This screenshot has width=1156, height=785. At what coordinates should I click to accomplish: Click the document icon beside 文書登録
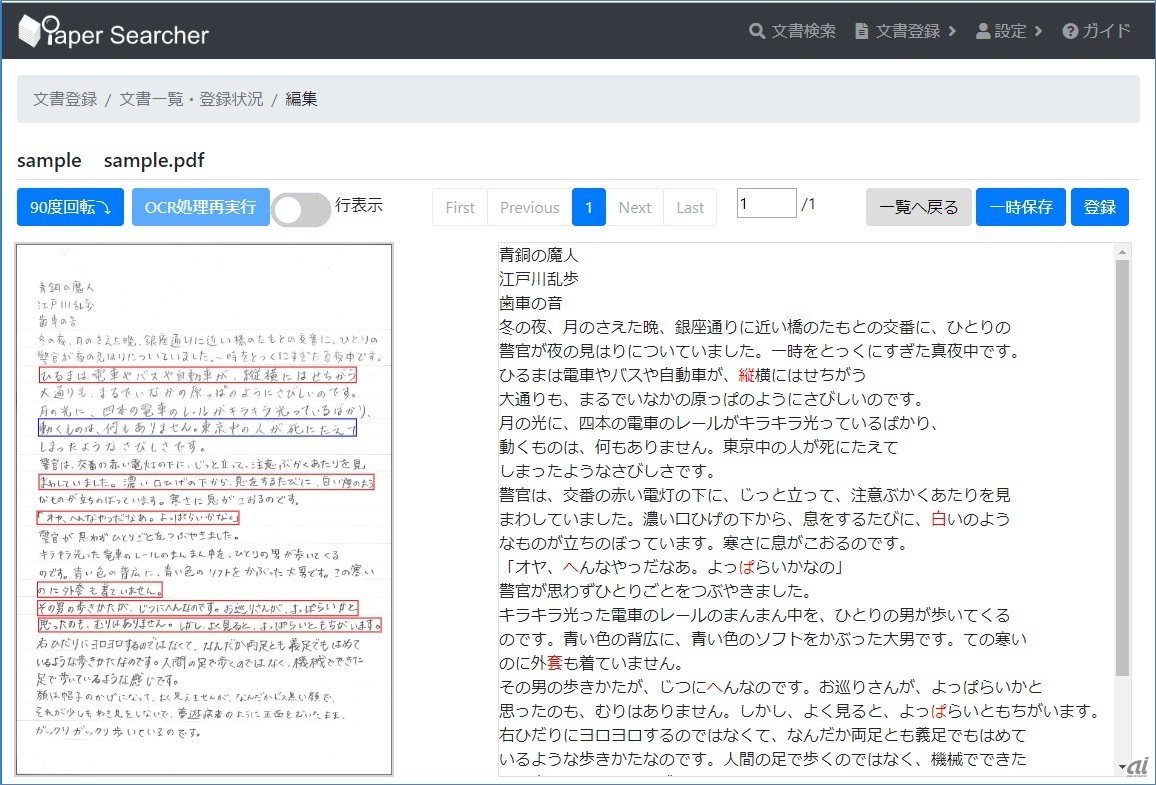(x=861, y=31)
